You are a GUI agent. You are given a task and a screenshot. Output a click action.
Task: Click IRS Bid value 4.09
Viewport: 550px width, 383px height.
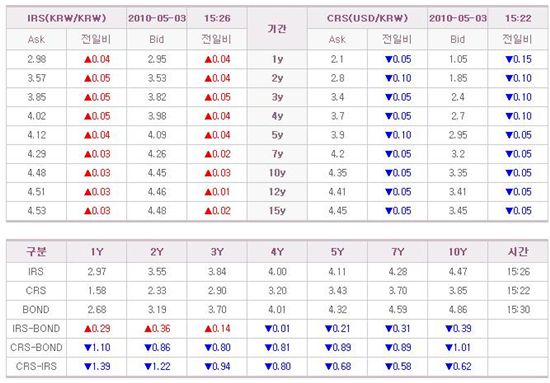[157, 135]
